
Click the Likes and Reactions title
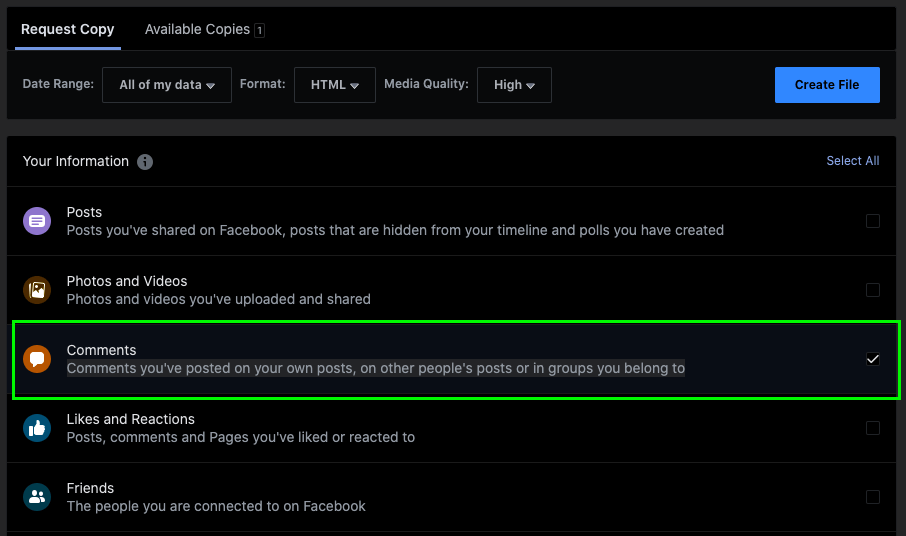coord(131,419)
